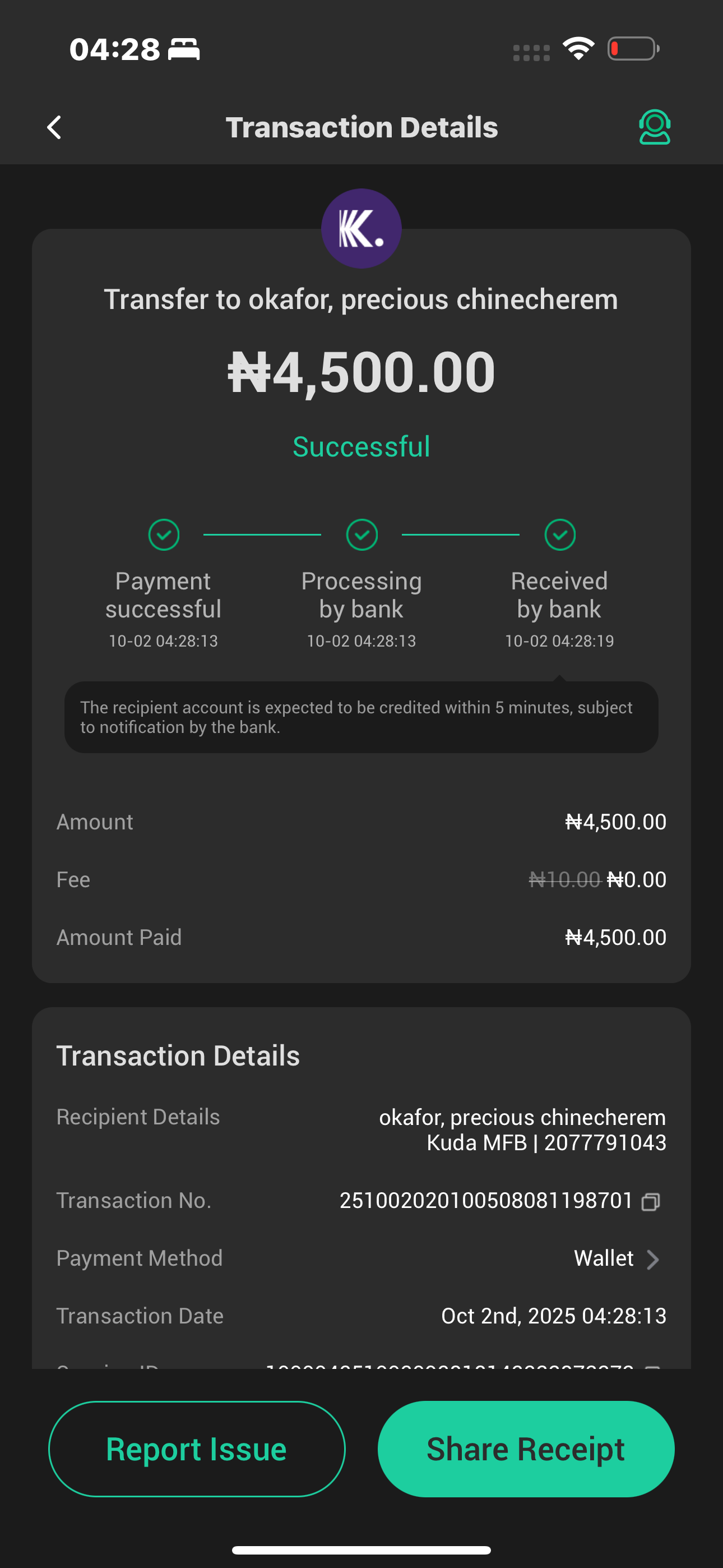Viewport: 723px width, 1568px height.
Task: Tap the recipient account Kuda MFB details
Action: click(x=546, y=1142)
